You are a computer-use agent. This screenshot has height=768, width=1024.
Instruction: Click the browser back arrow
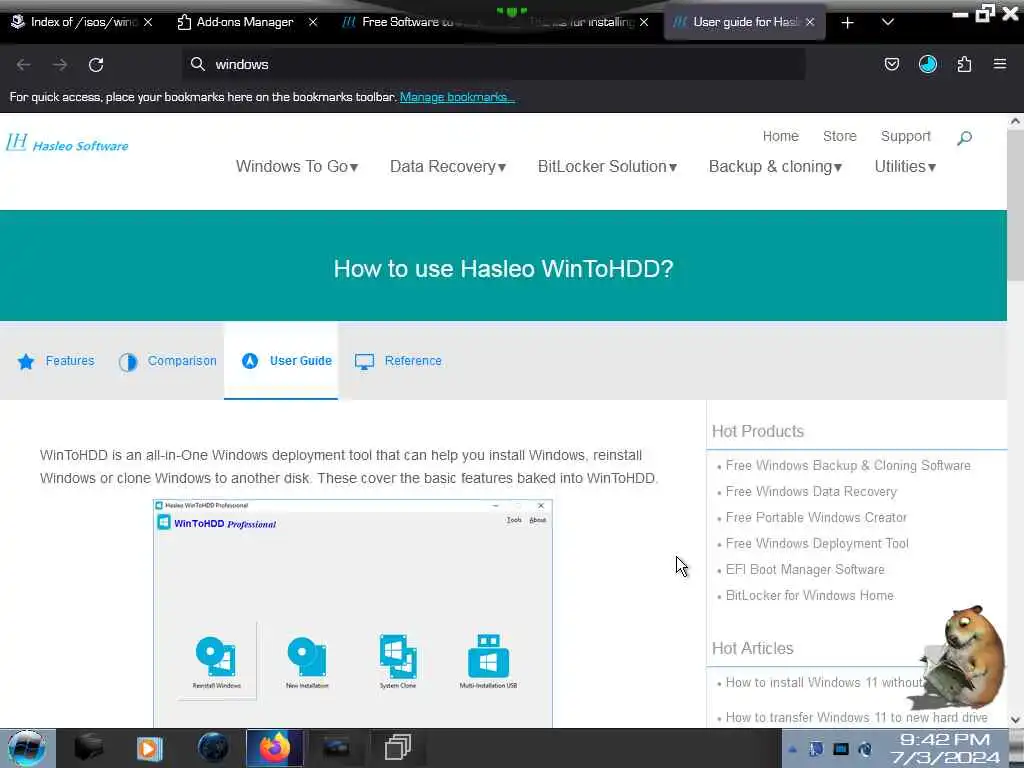pyautogui.click(x=24, y=65)
